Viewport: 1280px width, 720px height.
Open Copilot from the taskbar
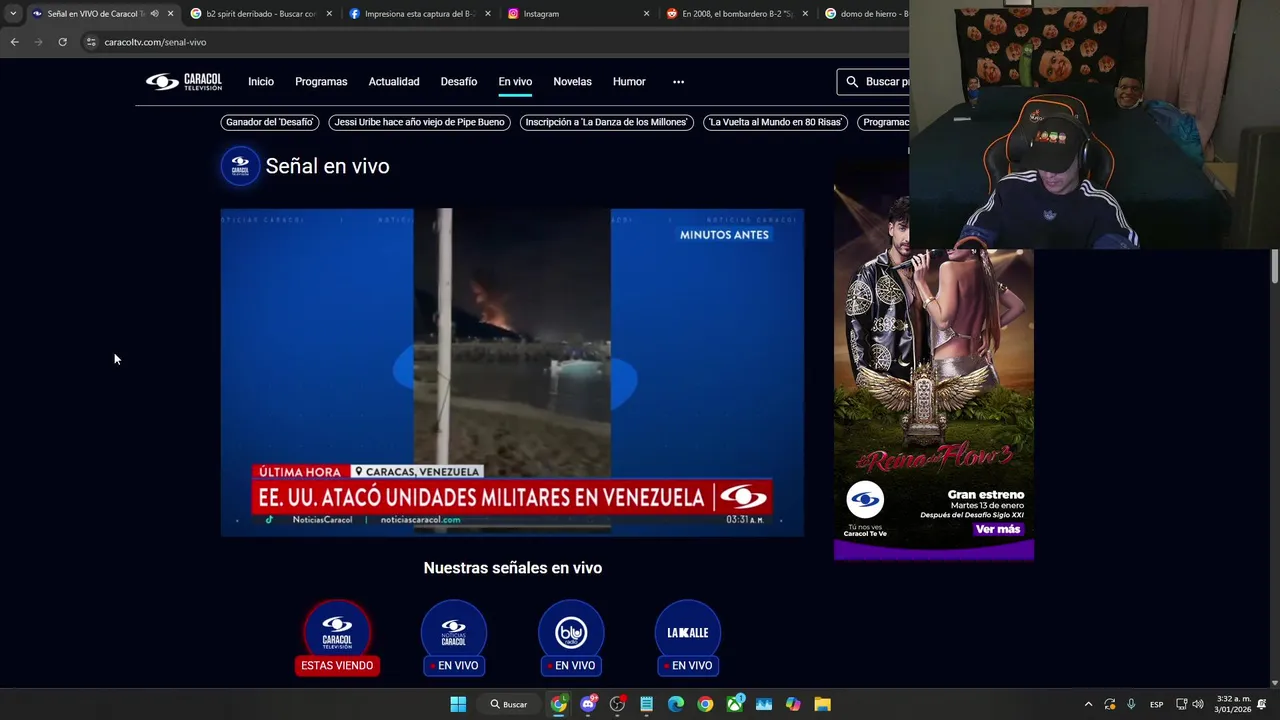[x=793, y=704]
